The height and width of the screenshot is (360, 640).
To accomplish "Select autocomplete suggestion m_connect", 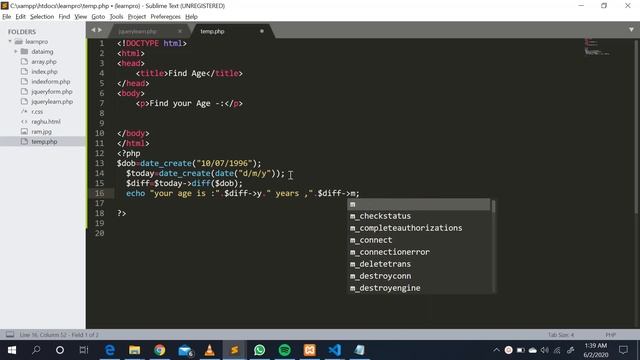I will pyautogui.click(x=419, y=240).
